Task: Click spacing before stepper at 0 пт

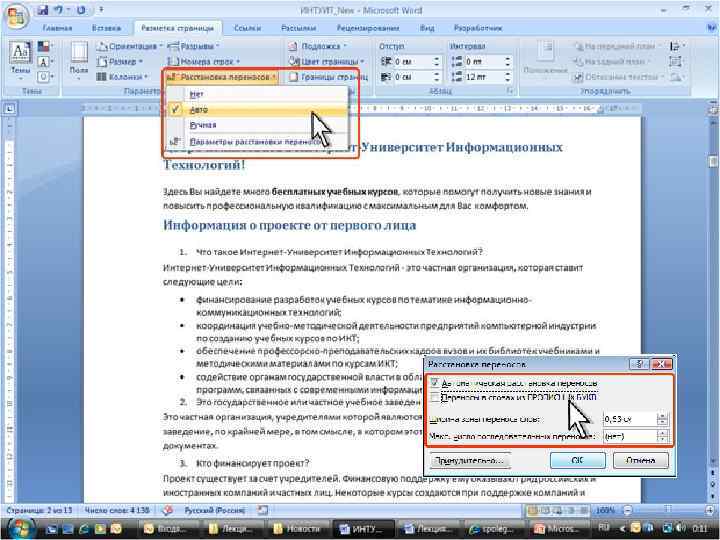Action: (507, 61)
